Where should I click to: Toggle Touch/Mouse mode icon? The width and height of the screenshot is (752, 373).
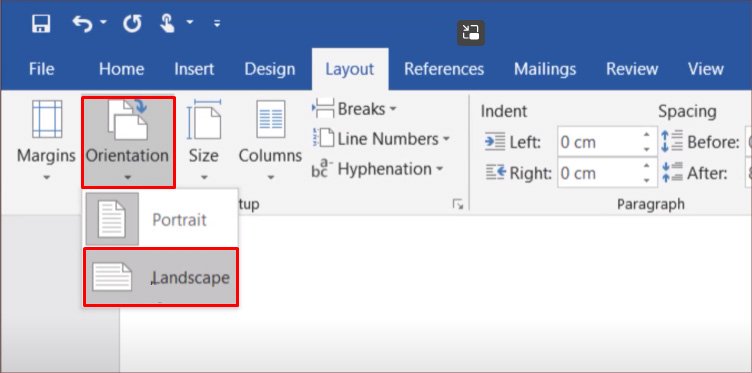click(x=167, y=23)
